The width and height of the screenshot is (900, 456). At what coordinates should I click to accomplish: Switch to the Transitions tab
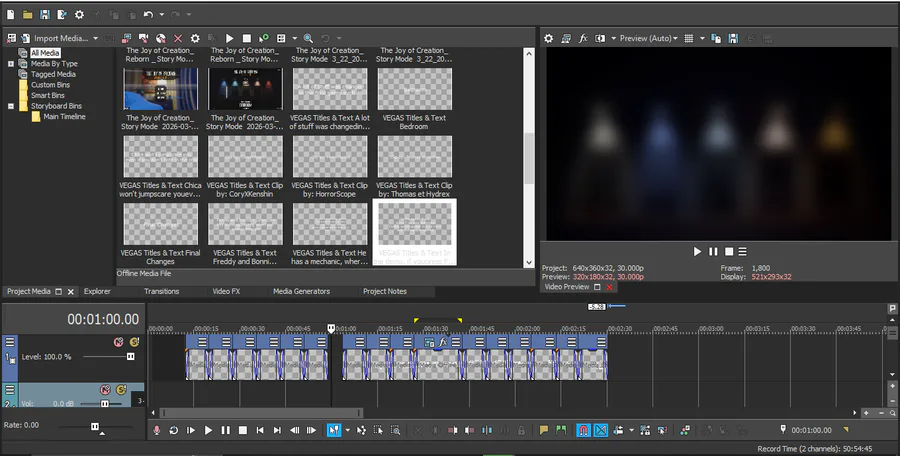coord(161,291)
